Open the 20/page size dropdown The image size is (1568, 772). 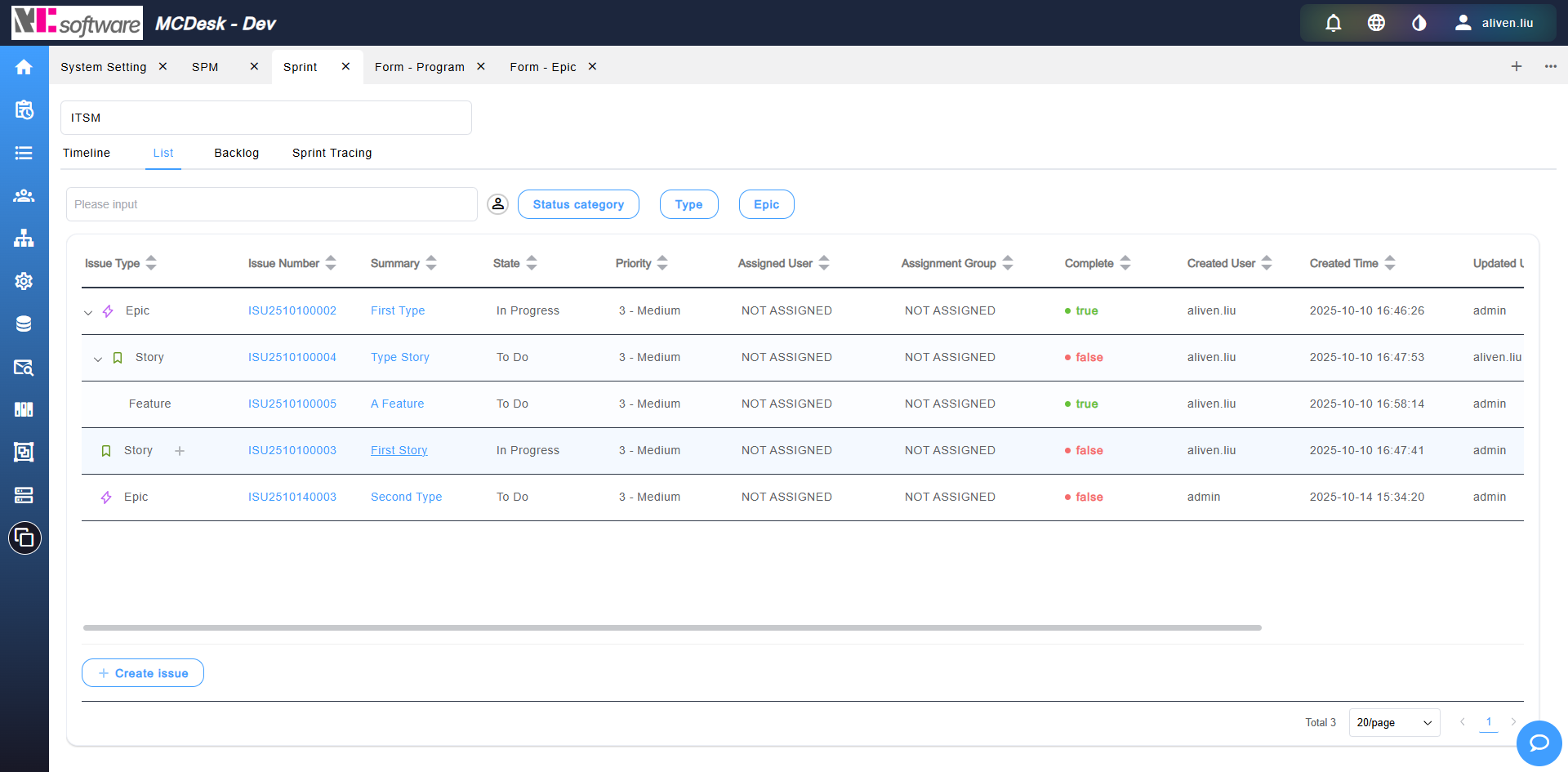[1394, 722]
